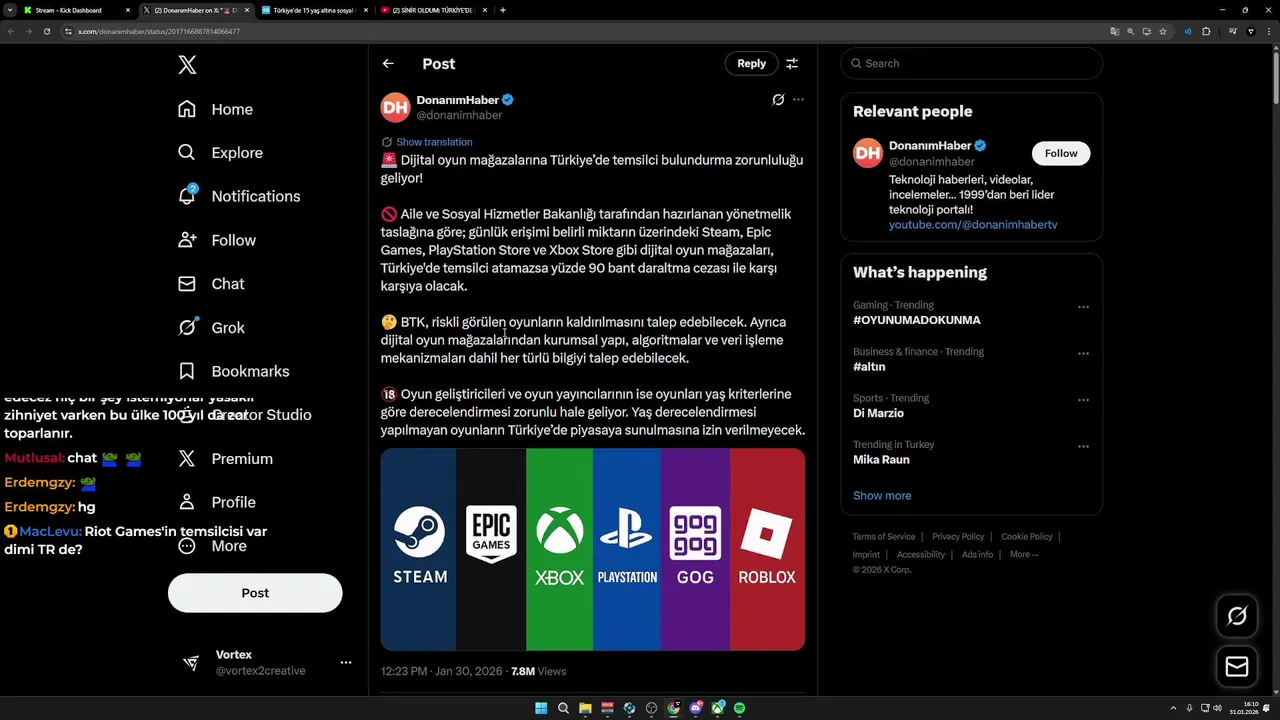The image size is (1280, 720).
Task: Click Show translation
Action: pyautogui.click(x=434, y=142)
